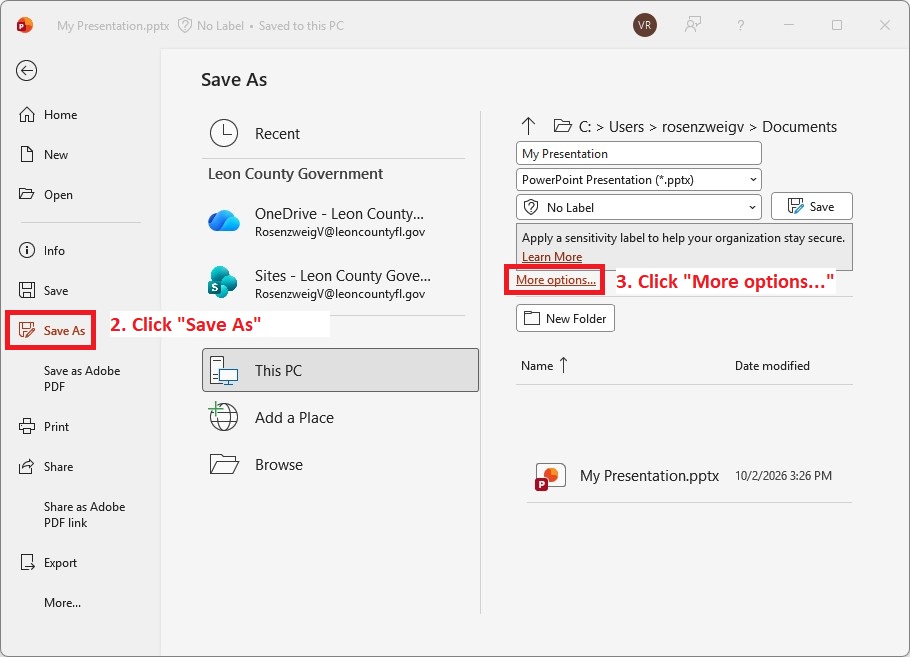Sort files using the Name arrow
The image size is (910, 657).
564,365
